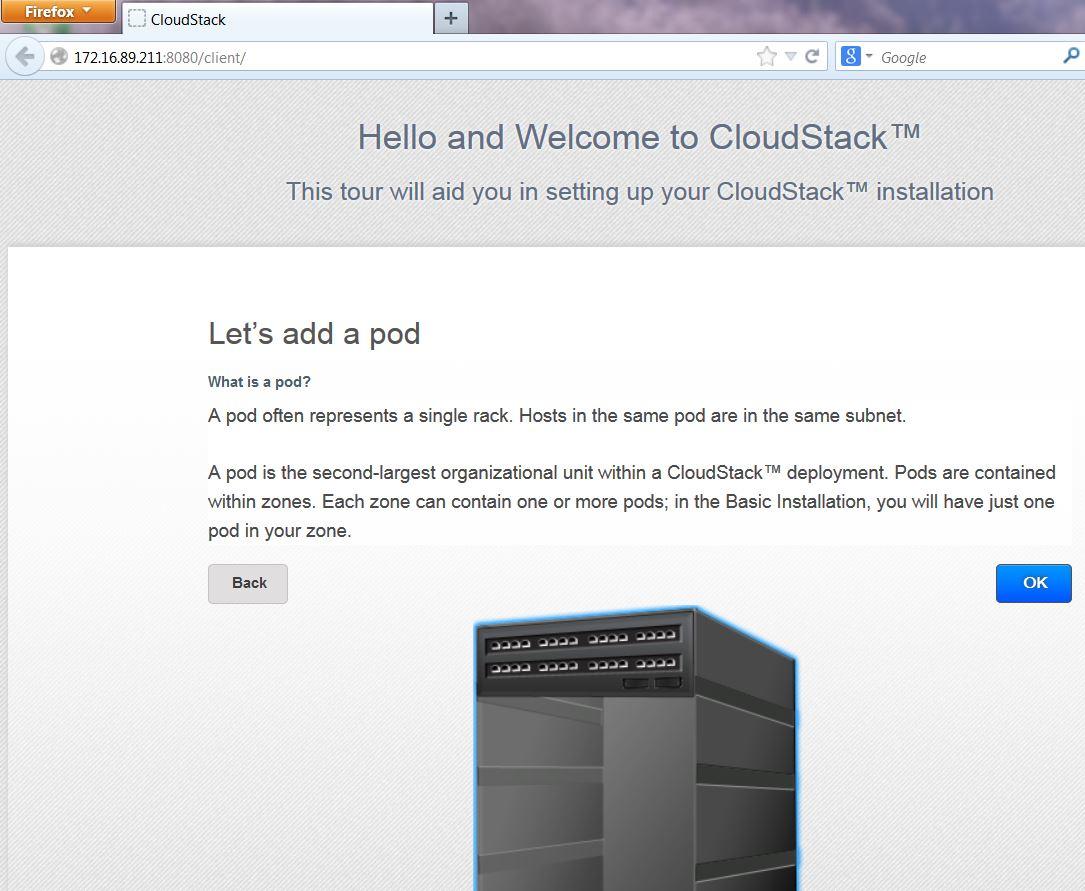Open the URL history dropdown arrow
Viewport: 1085px width, 891px height.
pyautogui.click(x=791, y=57)
